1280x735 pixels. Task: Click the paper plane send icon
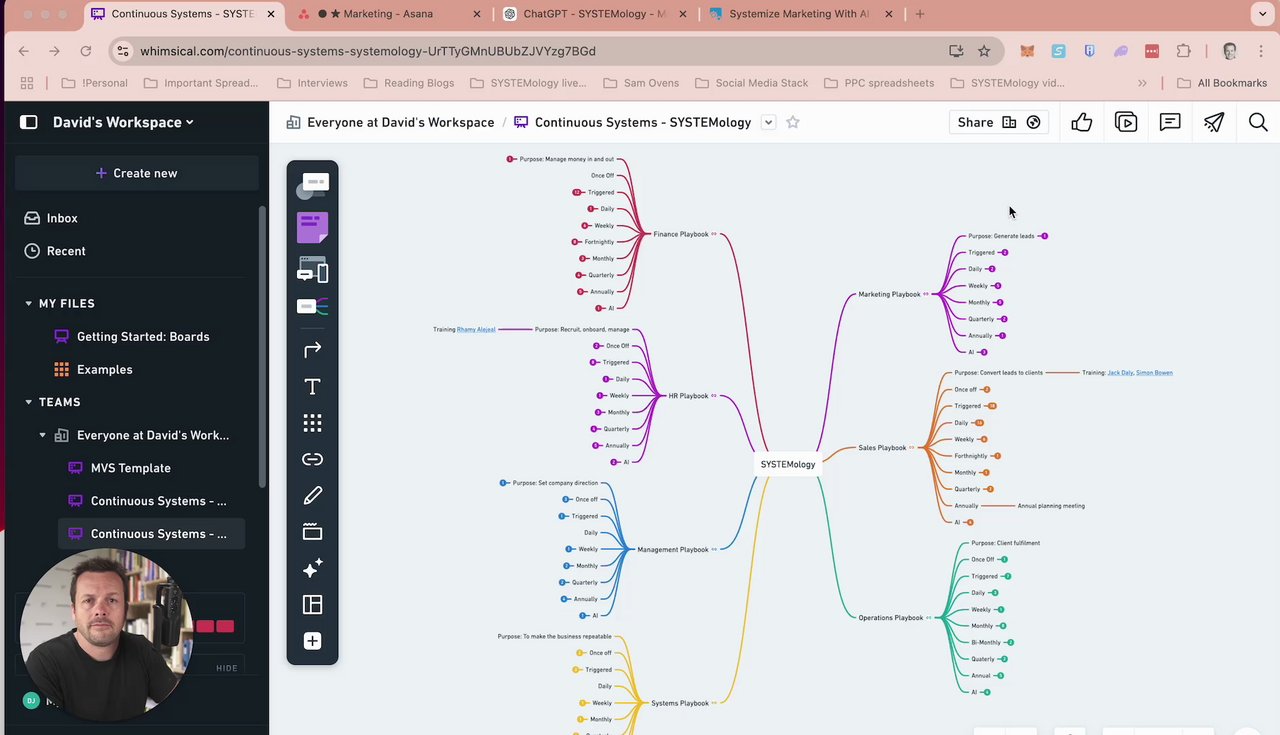pyautogui.click(x=1214, y=122)
